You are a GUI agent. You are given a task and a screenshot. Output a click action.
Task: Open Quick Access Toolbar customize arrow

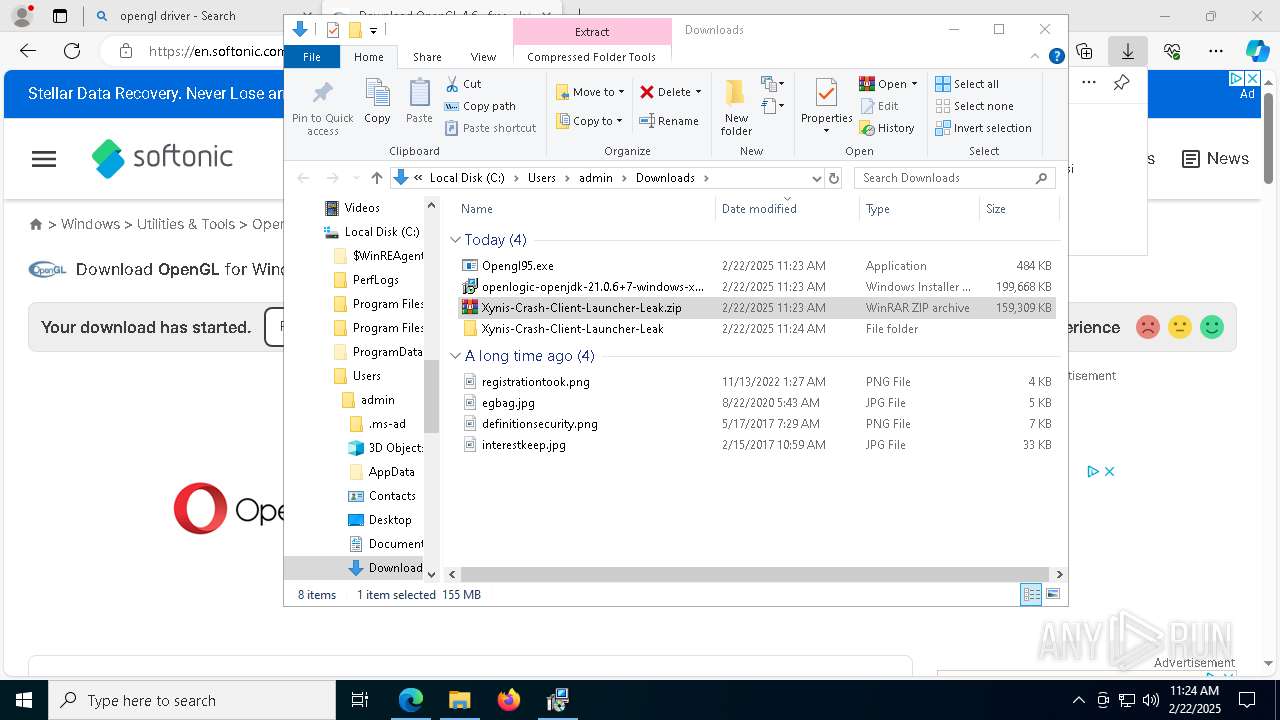click(x=373, y=30)
